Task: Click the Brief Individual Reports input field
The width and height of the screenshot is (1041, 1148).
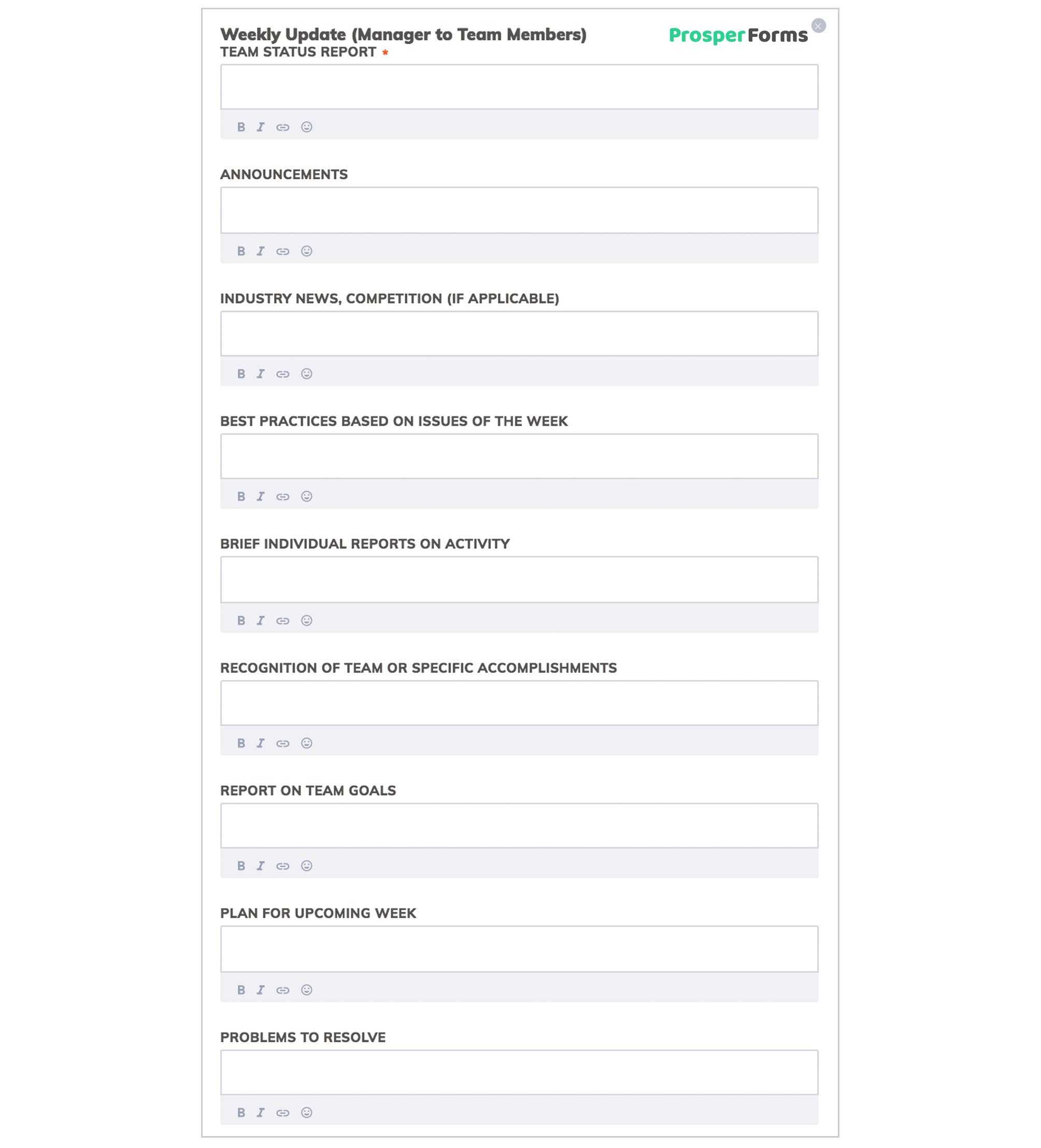Action: pyautogui.click(x=519, y=579)
